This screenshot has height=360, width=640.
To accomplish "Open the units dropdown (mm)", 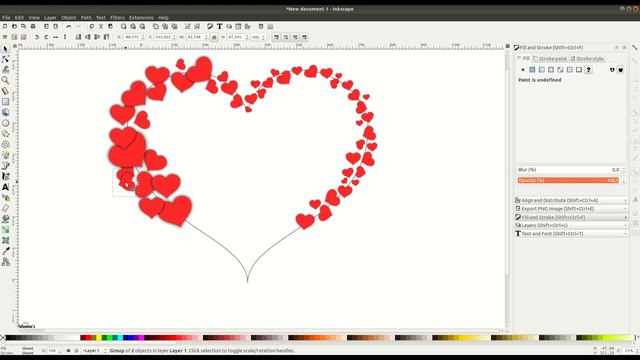I will 258,37.
